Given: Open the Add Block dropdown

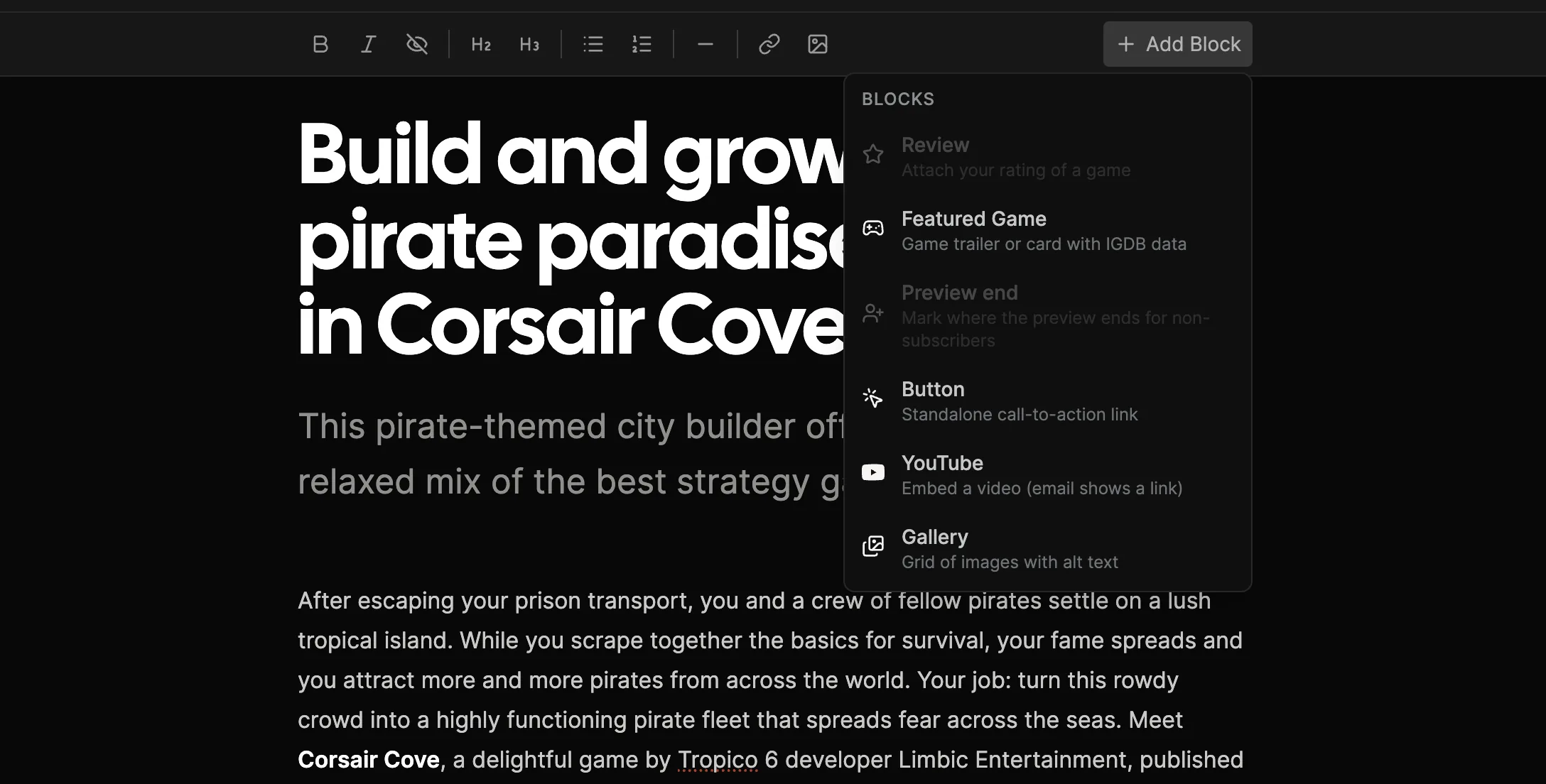Looking at the screenshot, I should point(1177,44).
